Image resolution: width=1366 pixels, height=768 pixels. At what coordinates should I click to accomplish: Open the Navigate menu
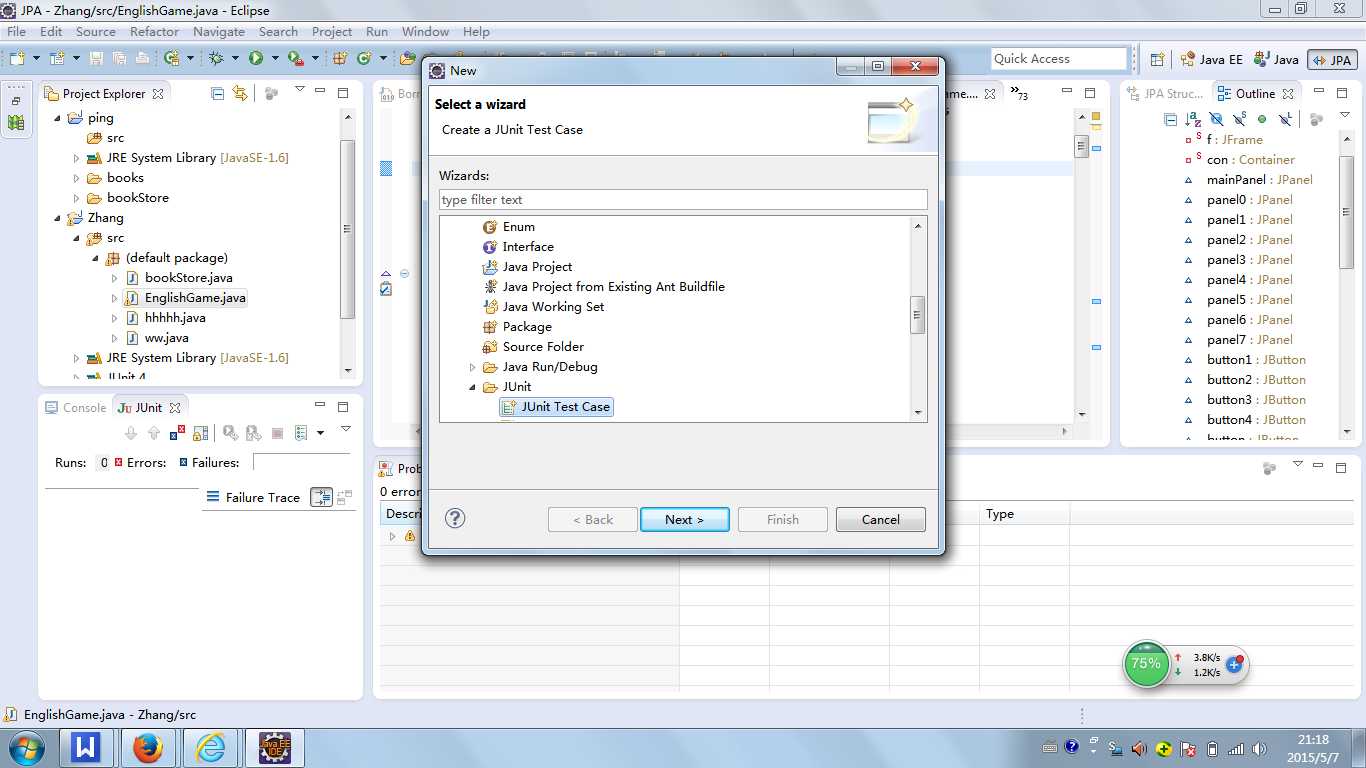pos(219,31)
